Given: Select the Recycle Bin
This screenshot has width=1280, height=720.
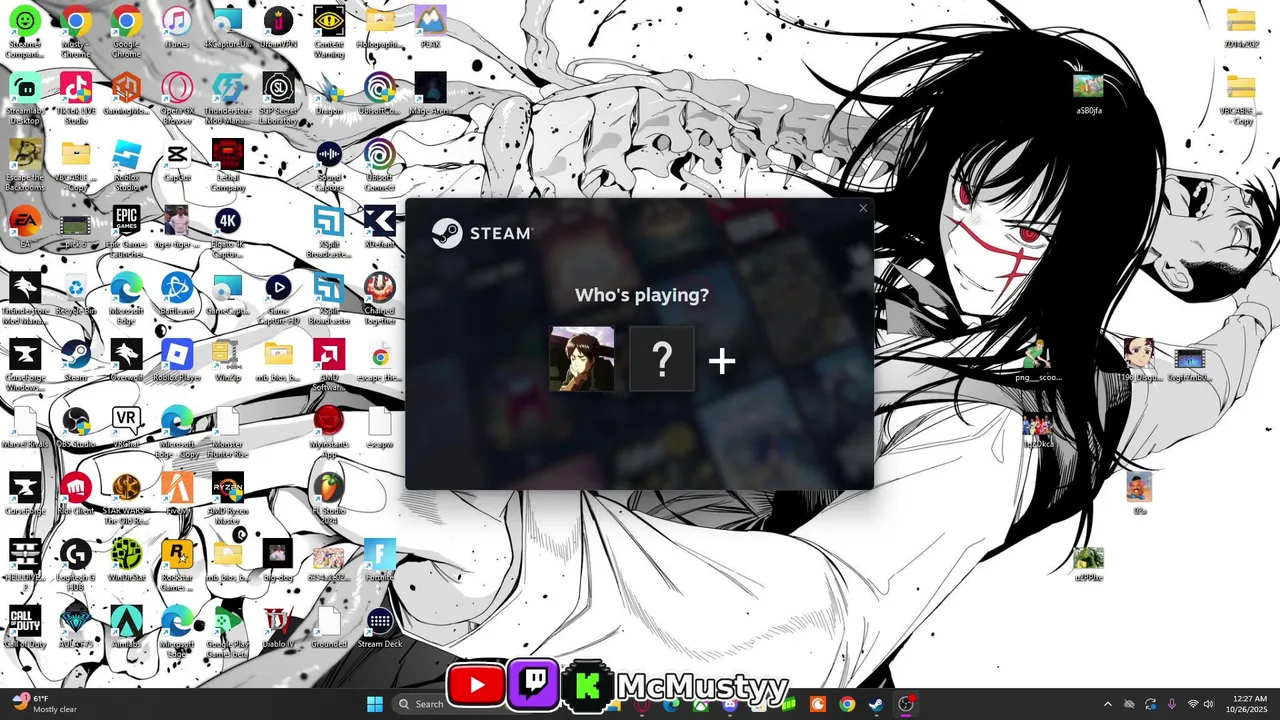Looking at the screenshot, I should point(76,294).
